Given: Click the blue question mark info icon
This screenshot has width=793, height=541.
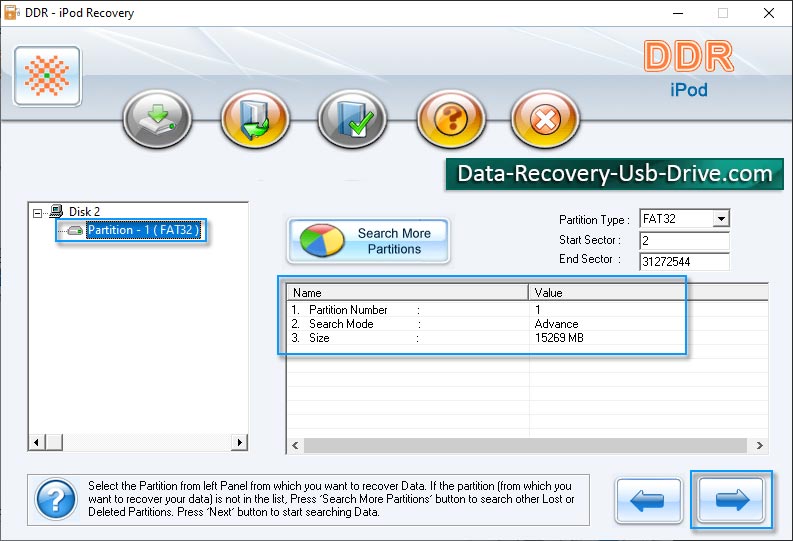Looking at the screenshot, I should click(x=56, y=500).
